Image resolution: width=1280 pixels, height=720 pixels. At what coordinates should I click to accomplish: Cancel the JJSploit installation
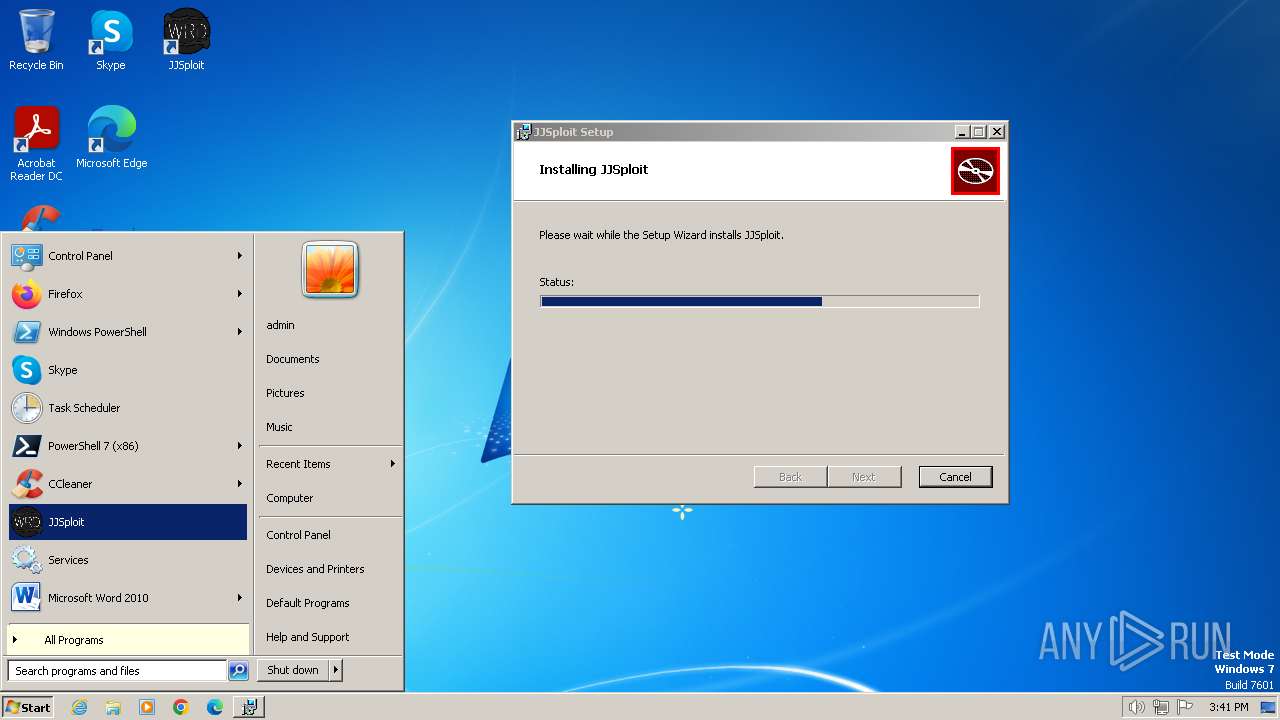pos(955,477)
